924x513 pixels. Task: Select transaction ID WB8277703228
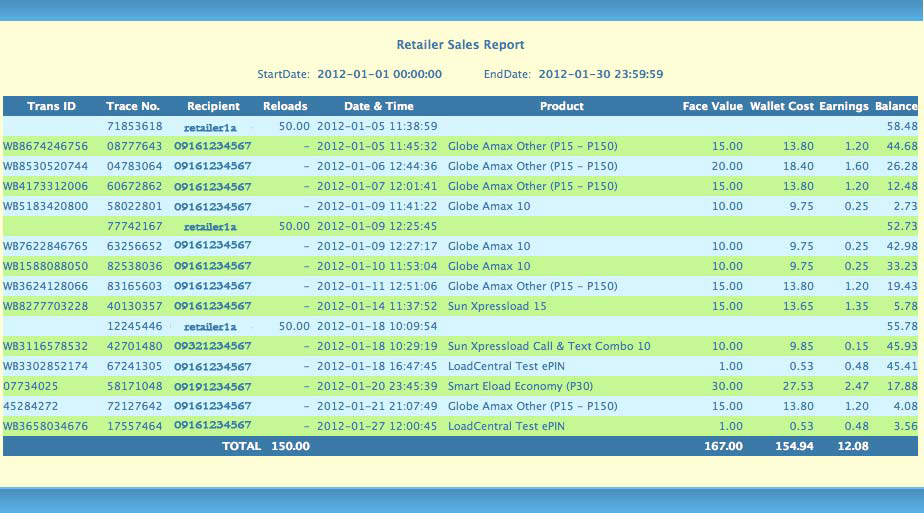(45, 306)
